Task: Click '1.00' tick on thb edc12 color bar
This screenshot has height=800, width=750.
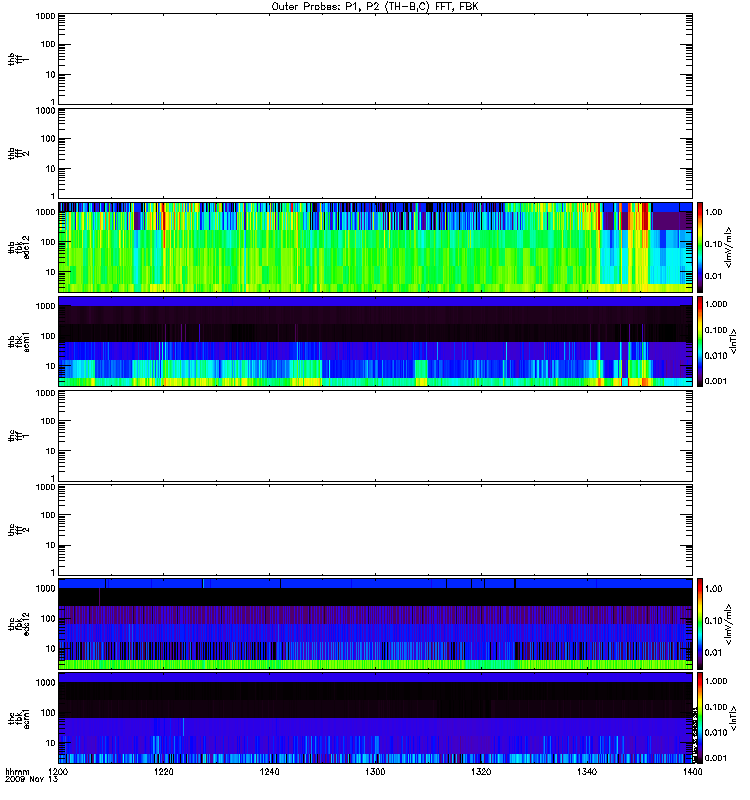Action: pos(714,212)
